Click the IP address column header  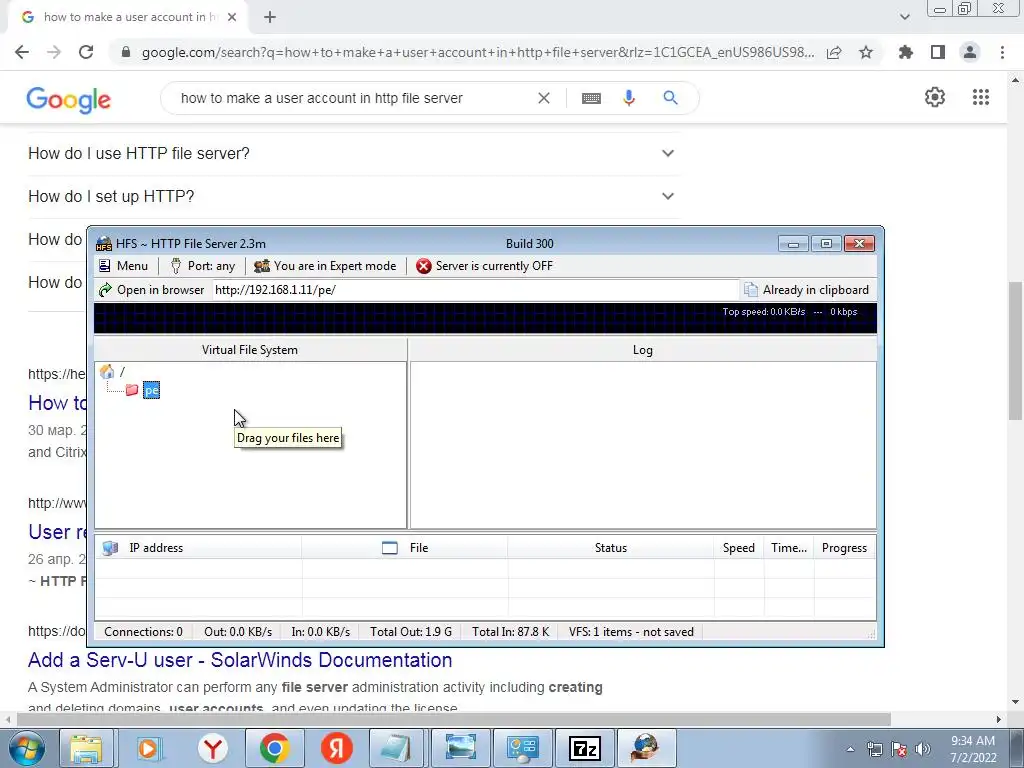(199, 548)
